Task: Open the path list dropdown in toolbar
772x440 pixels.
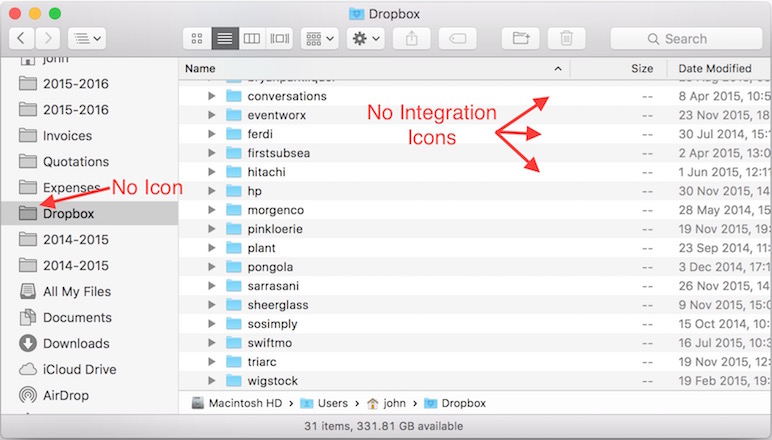Action: (87, 38)
